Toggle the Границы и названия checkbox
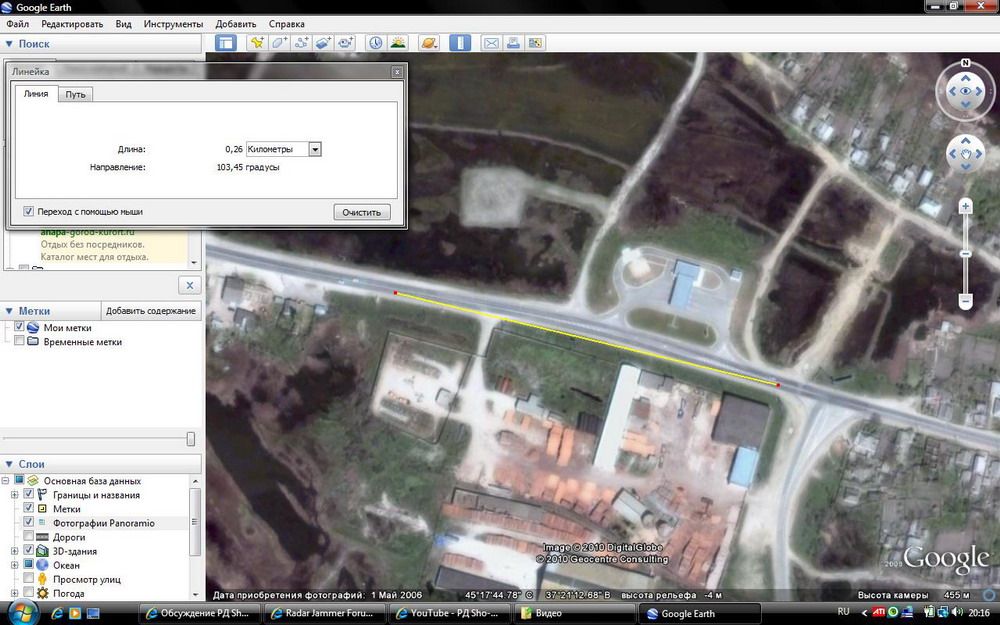The image size is (1000, 625). click(x=28, y=494)
